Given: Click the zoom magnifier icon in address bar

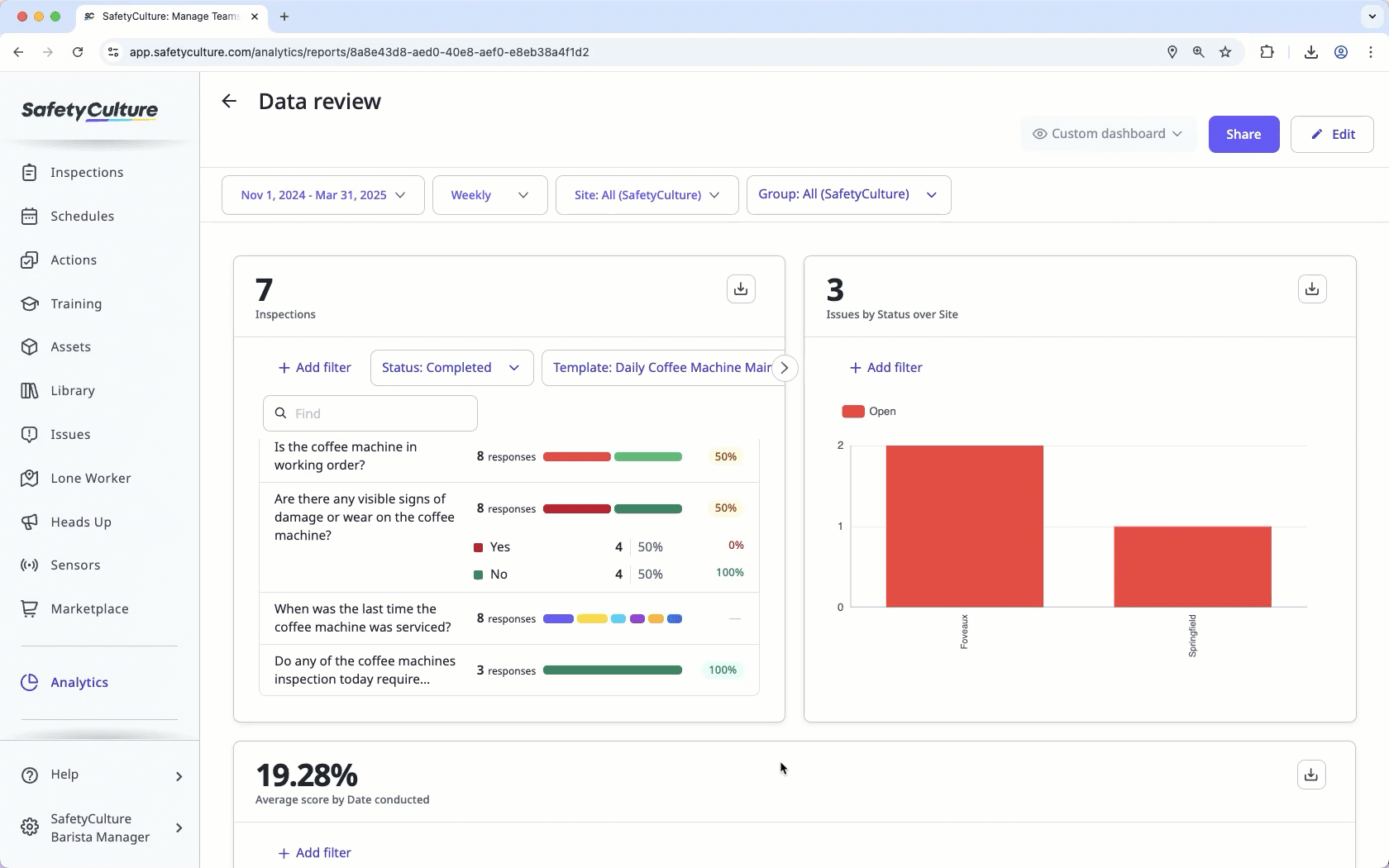Looking at the screenshot, I should point(1198,52).
